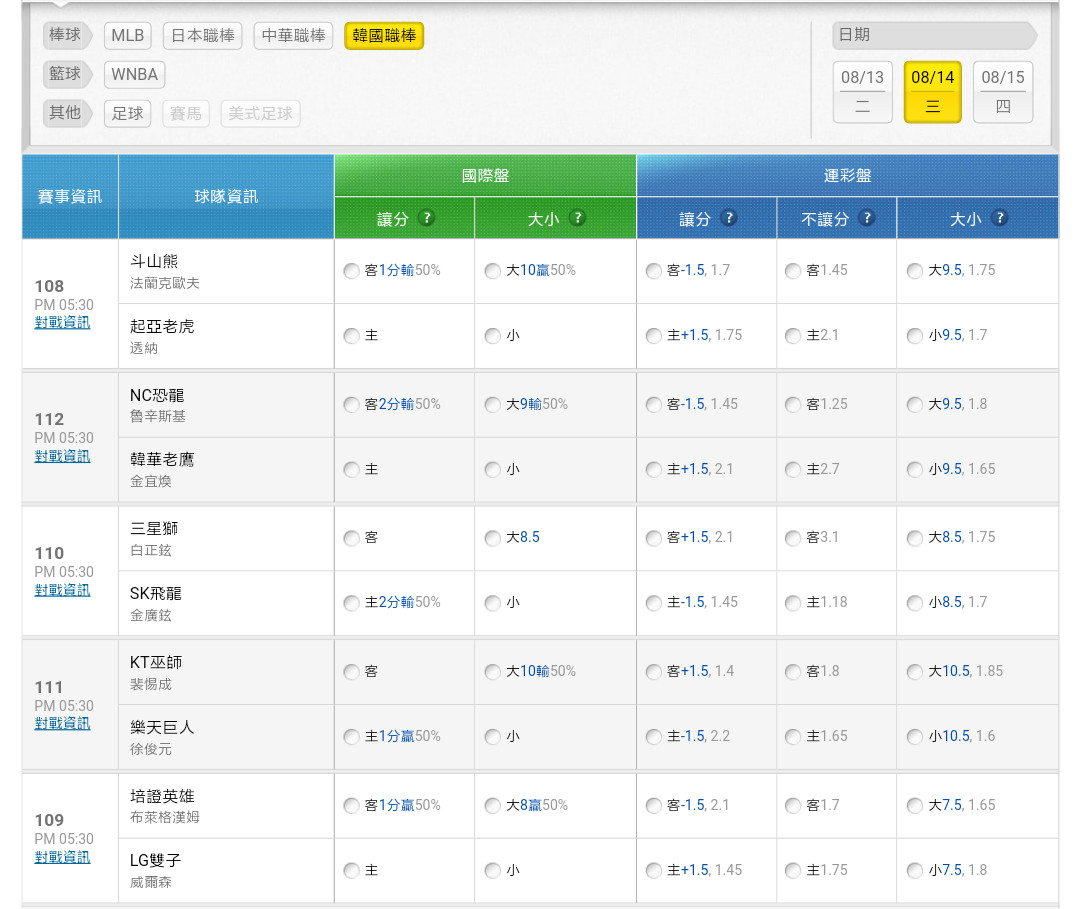Click the 其他 category label
This screenshot has height=909, width=1080.
click(67, 112)
